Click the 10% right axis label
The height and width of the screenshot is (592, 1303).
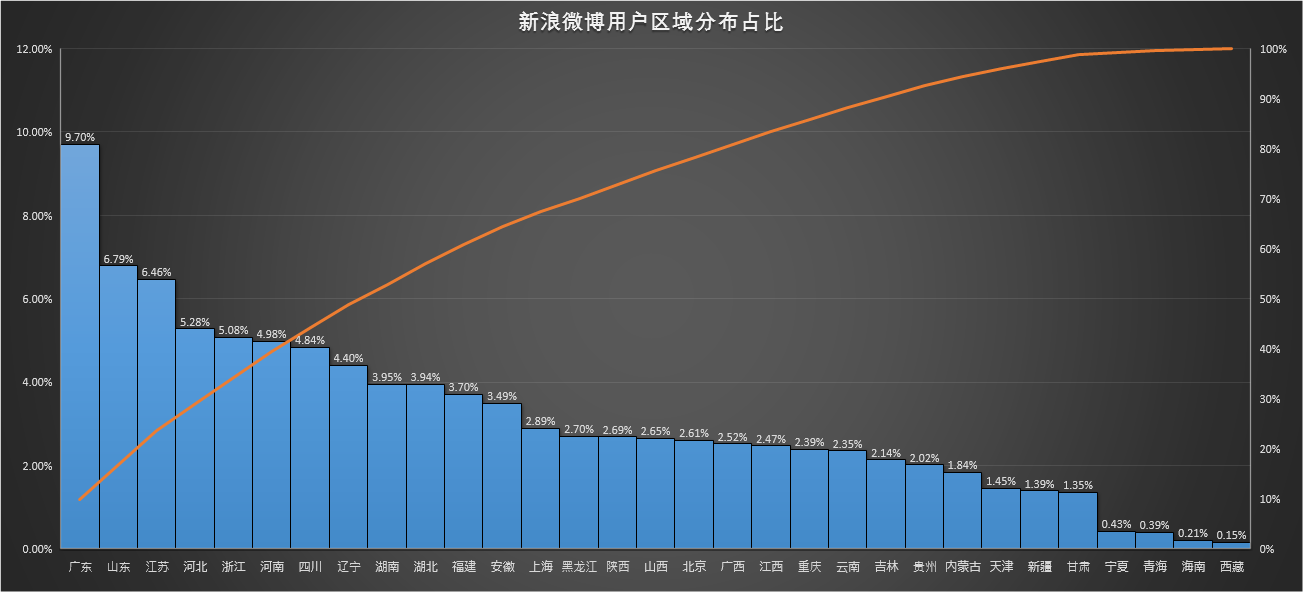1270,499
